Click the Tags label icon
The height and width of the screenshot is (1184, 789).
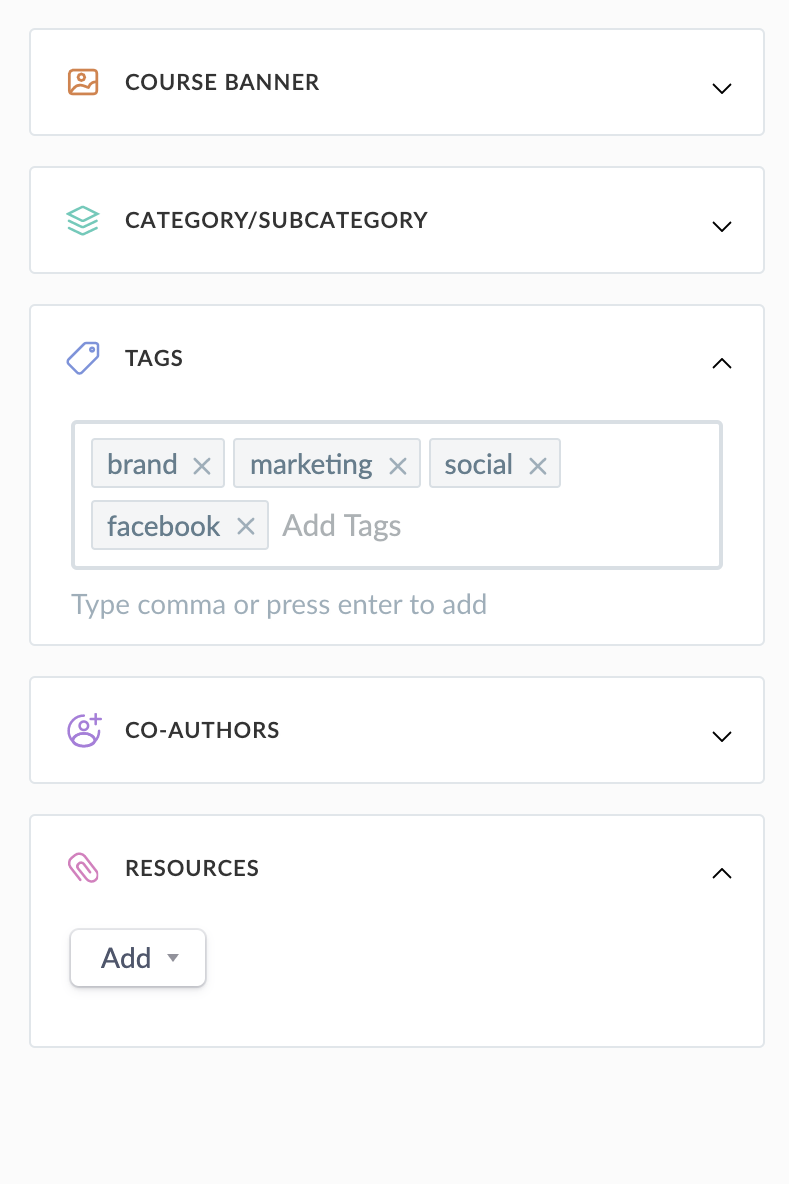click(83, 358)
